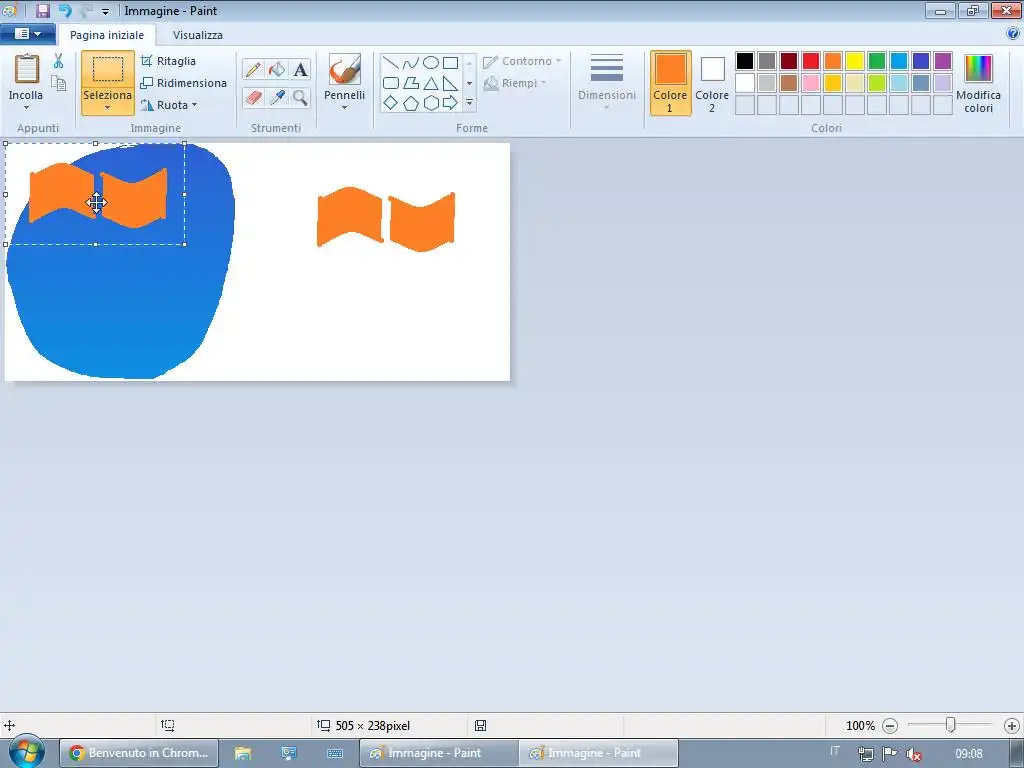Click the Undo arrow in title bar
1024x768 pixels.
(65, 10)
